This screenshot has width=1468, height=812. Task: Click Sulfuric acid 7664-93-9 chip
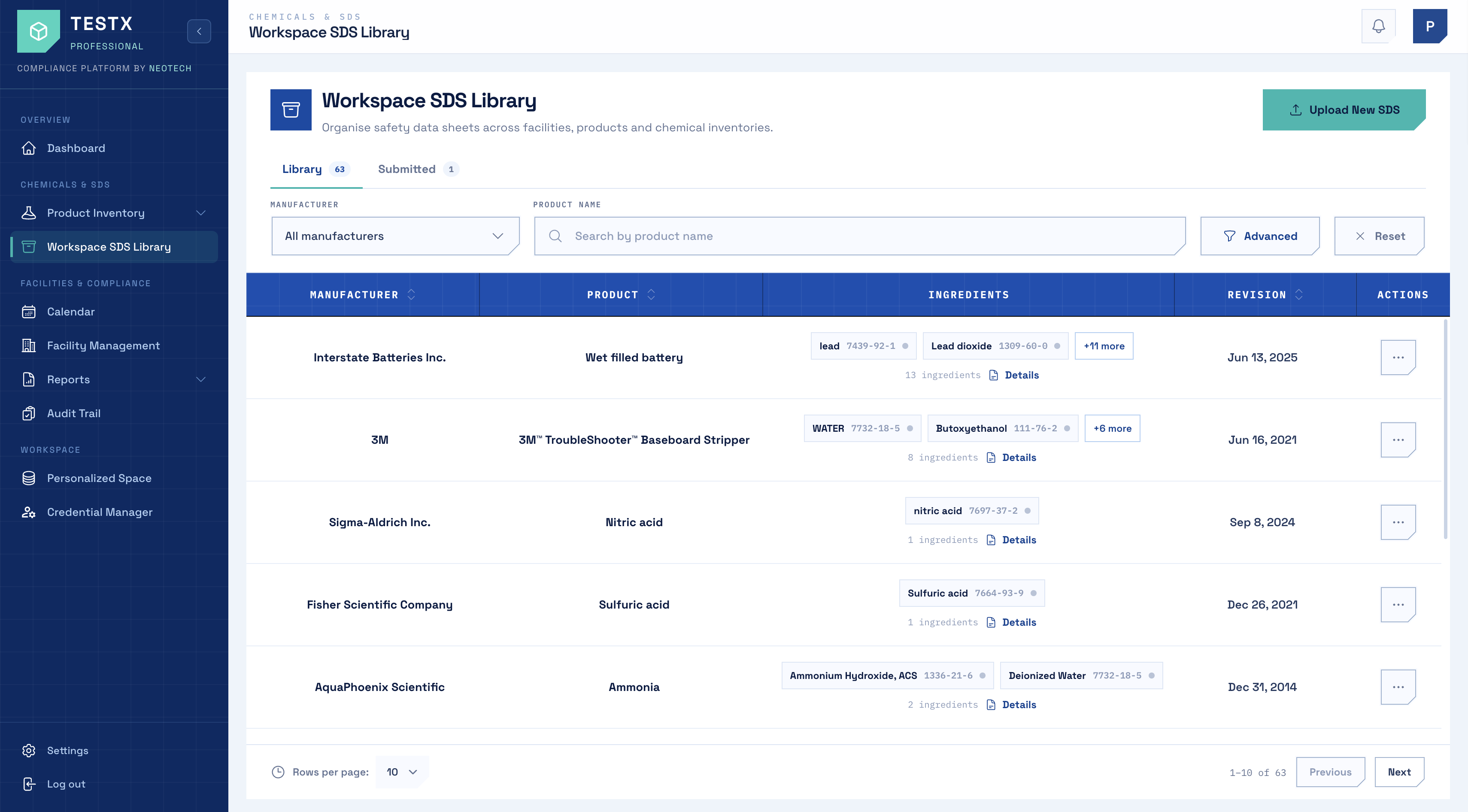click(x=972, y=593)
